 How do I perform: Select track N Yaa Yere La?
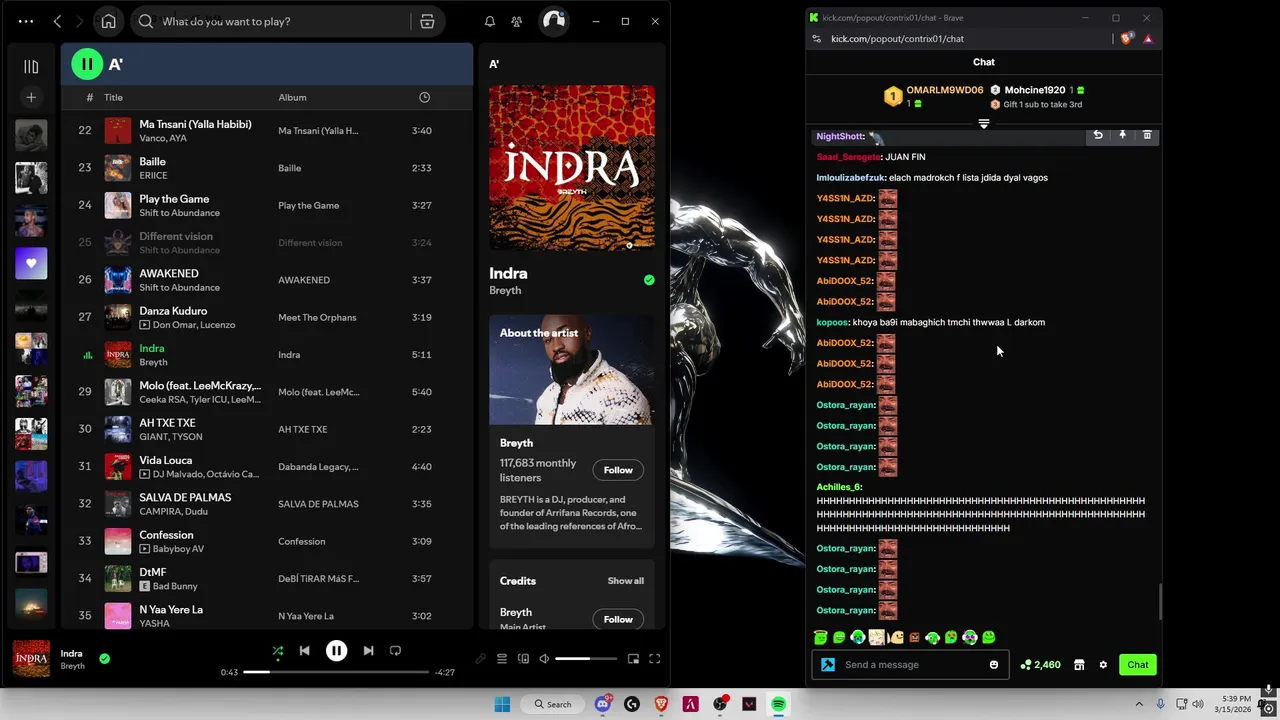pos(266,616)
